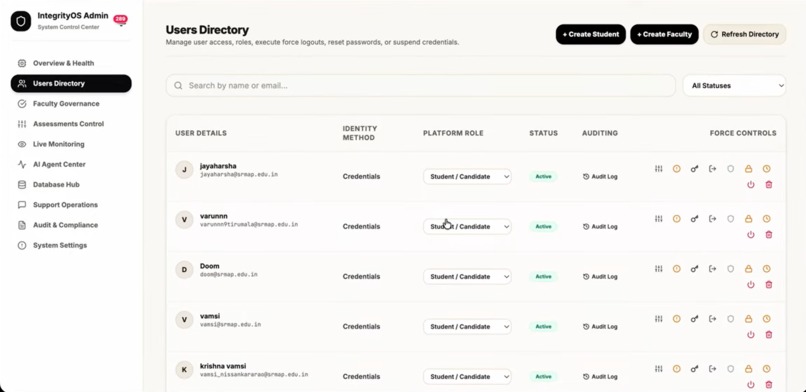The height and width of the screenshot is (392, 806).
Task: Lock jayaharsha's account with padlock icon
Action: point(748,169)
